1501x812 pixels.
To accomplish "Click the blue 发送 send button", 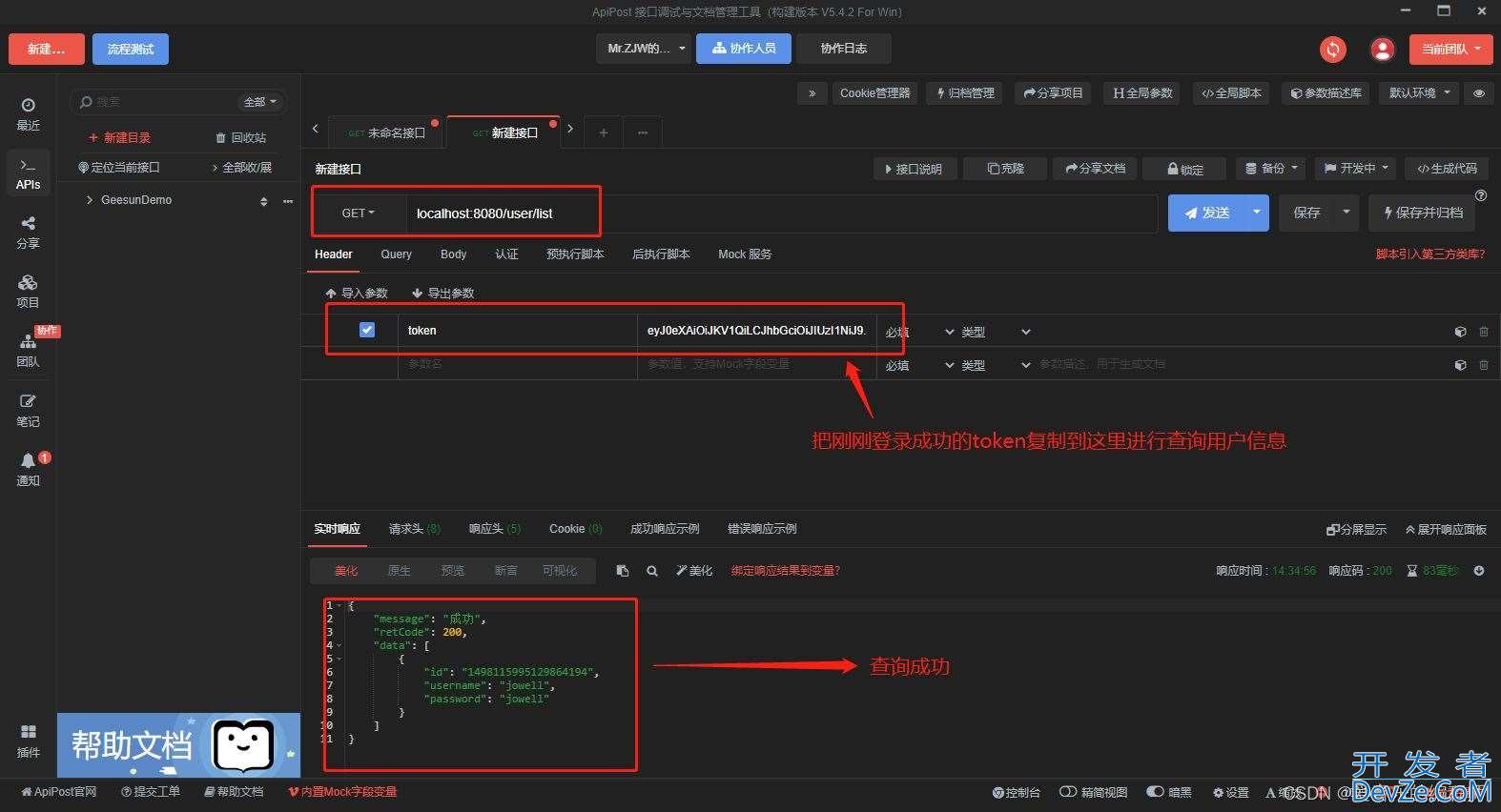I will [x=1206, y=213].
